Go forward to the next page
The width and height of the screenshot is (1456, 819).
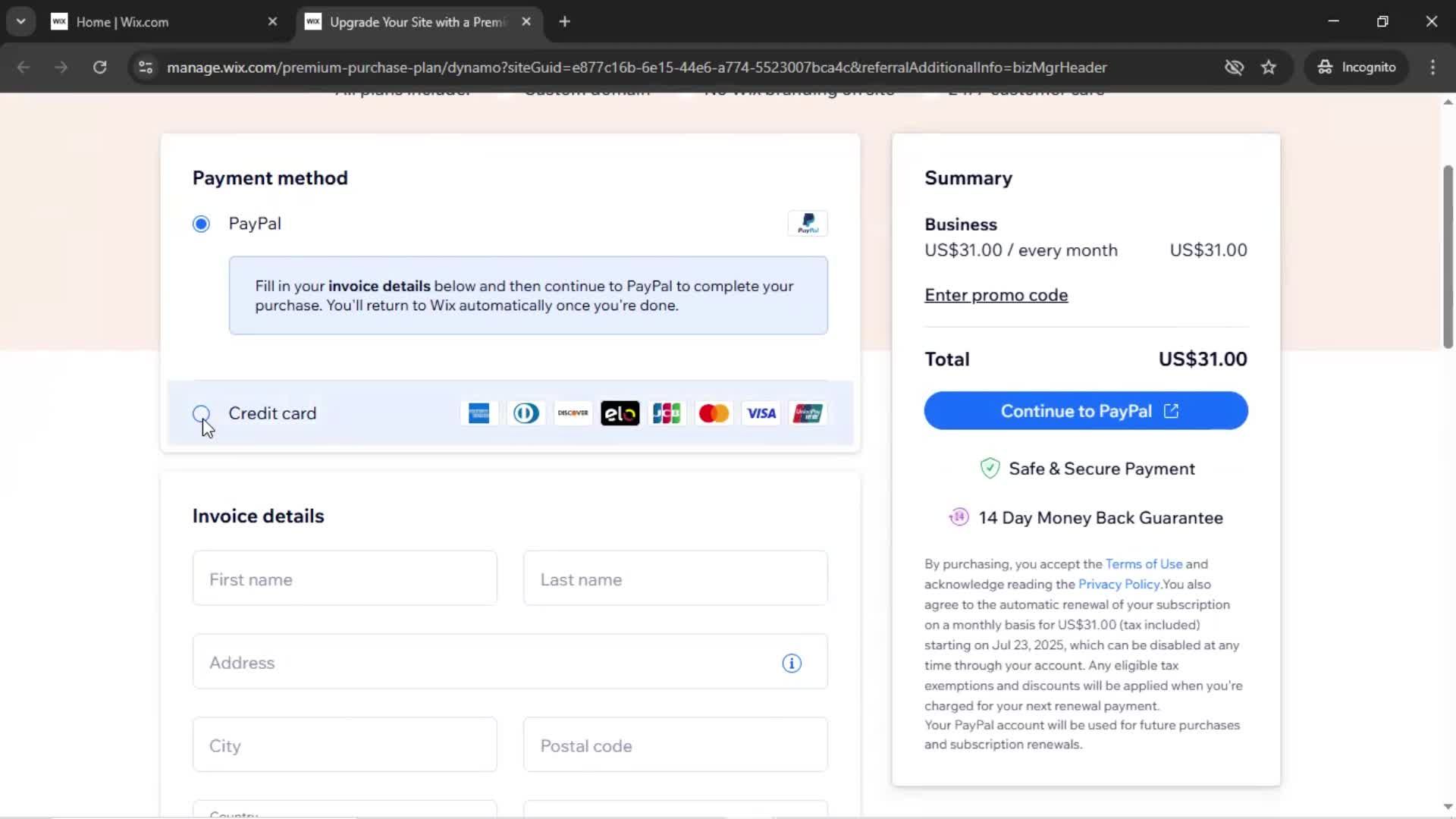61,67
